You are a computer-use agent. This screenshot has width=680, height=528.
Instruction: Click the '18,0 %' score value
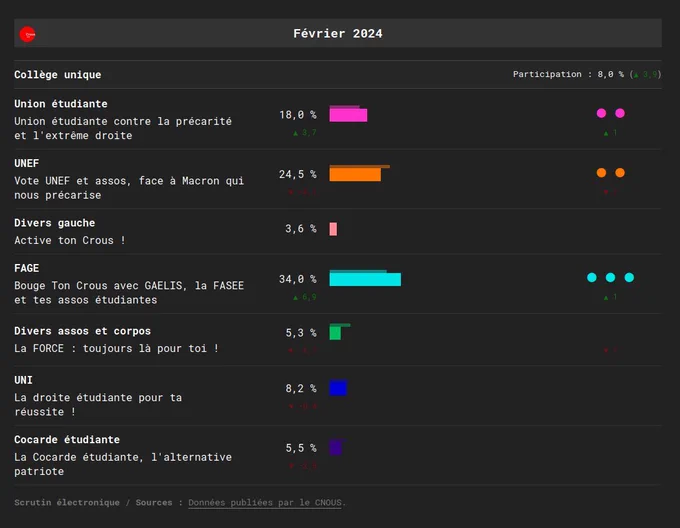pos(298,115)
